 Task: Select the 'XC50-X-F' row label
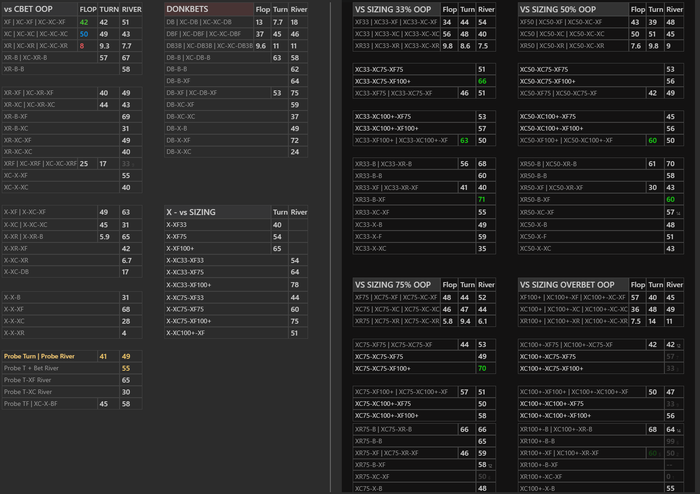point(533,237)
